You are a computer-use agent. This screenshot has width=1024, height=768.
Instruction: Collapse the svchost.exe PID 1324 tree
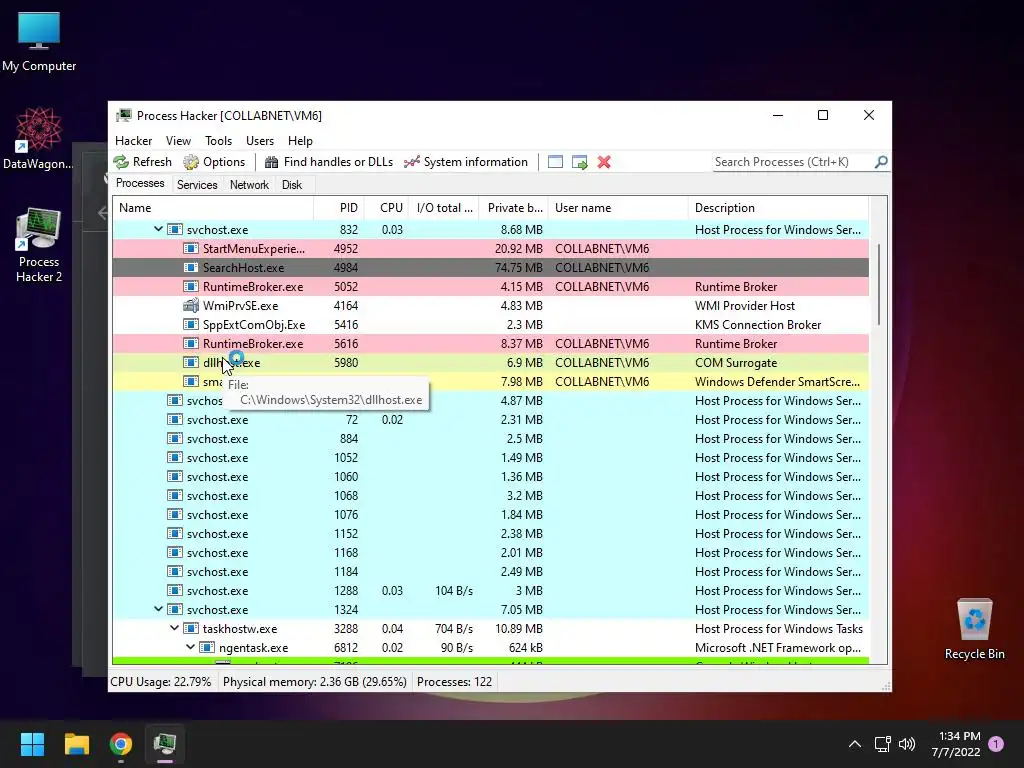pyautogui.click(x=158, y=609)
